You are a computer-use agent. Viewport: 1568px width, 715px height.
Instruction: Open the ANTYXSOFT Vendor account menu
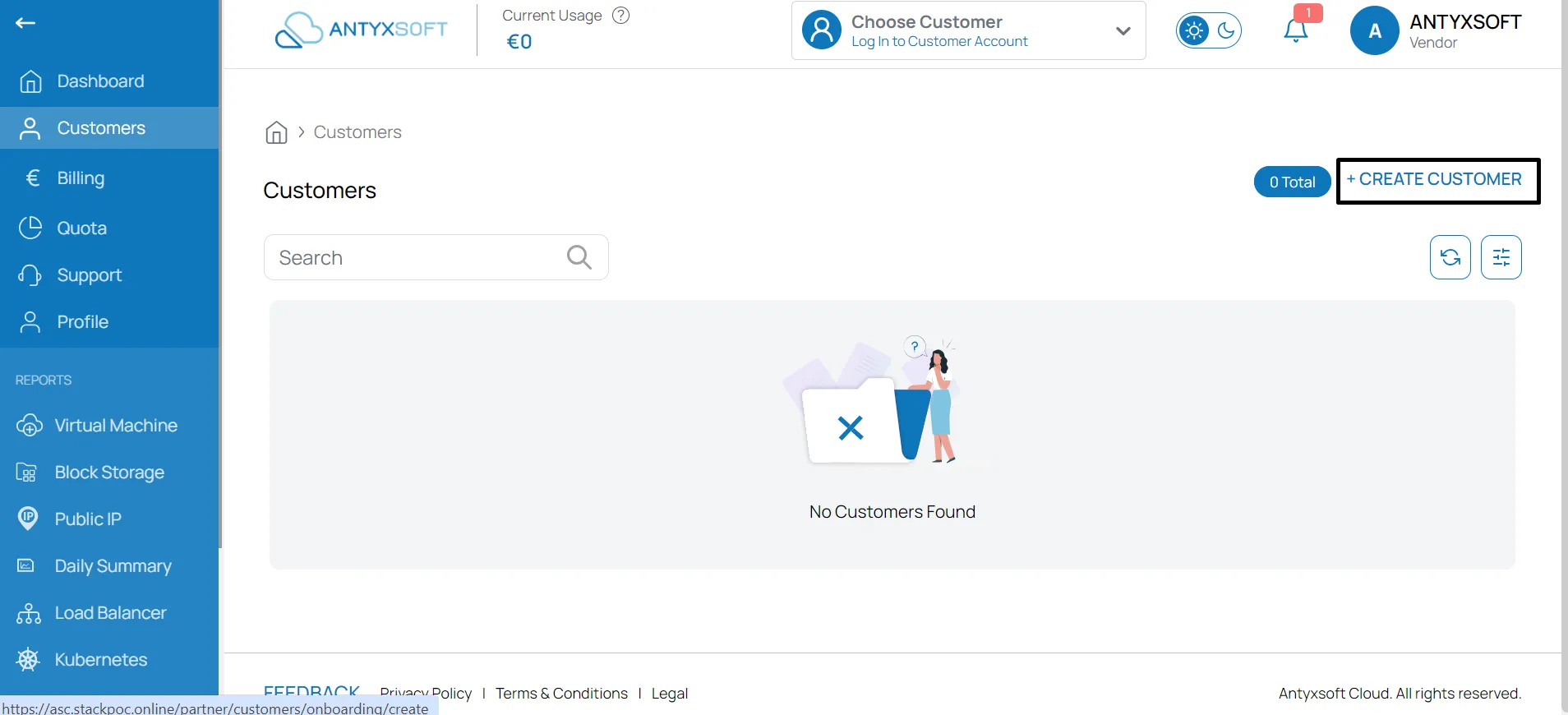pos(1464,31)
